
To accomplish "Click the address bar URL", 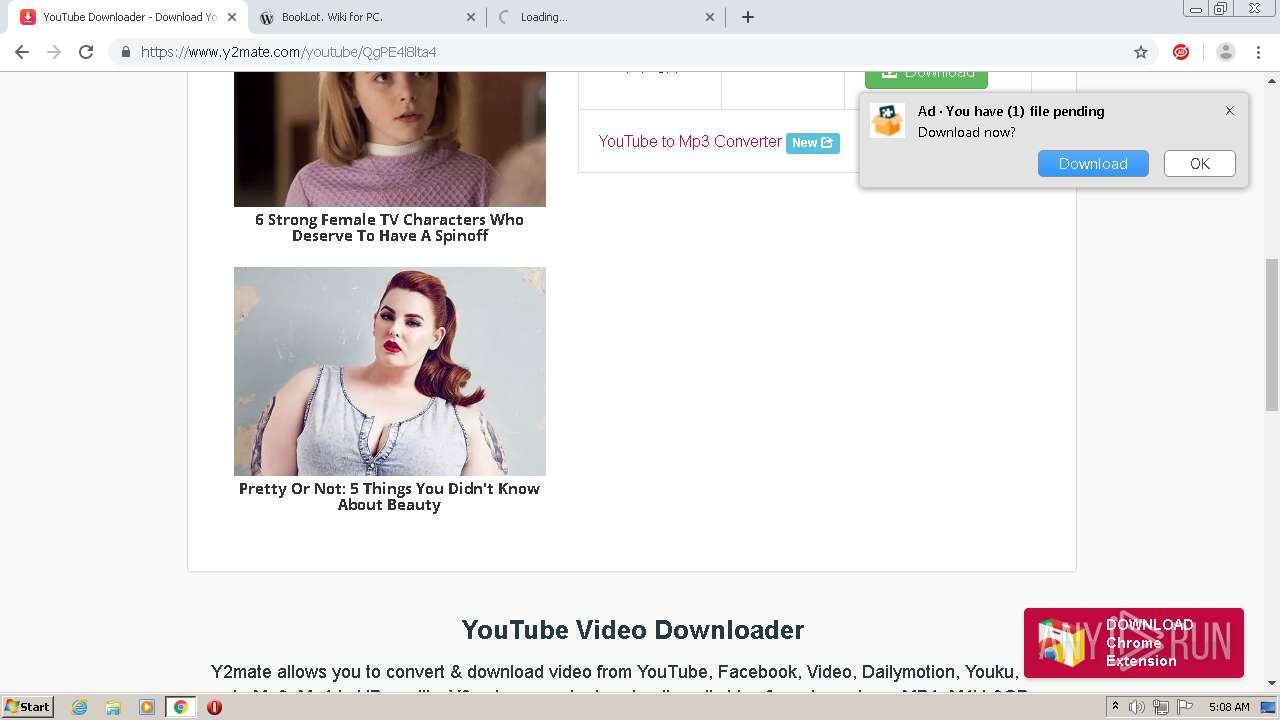I will point(288,52).
